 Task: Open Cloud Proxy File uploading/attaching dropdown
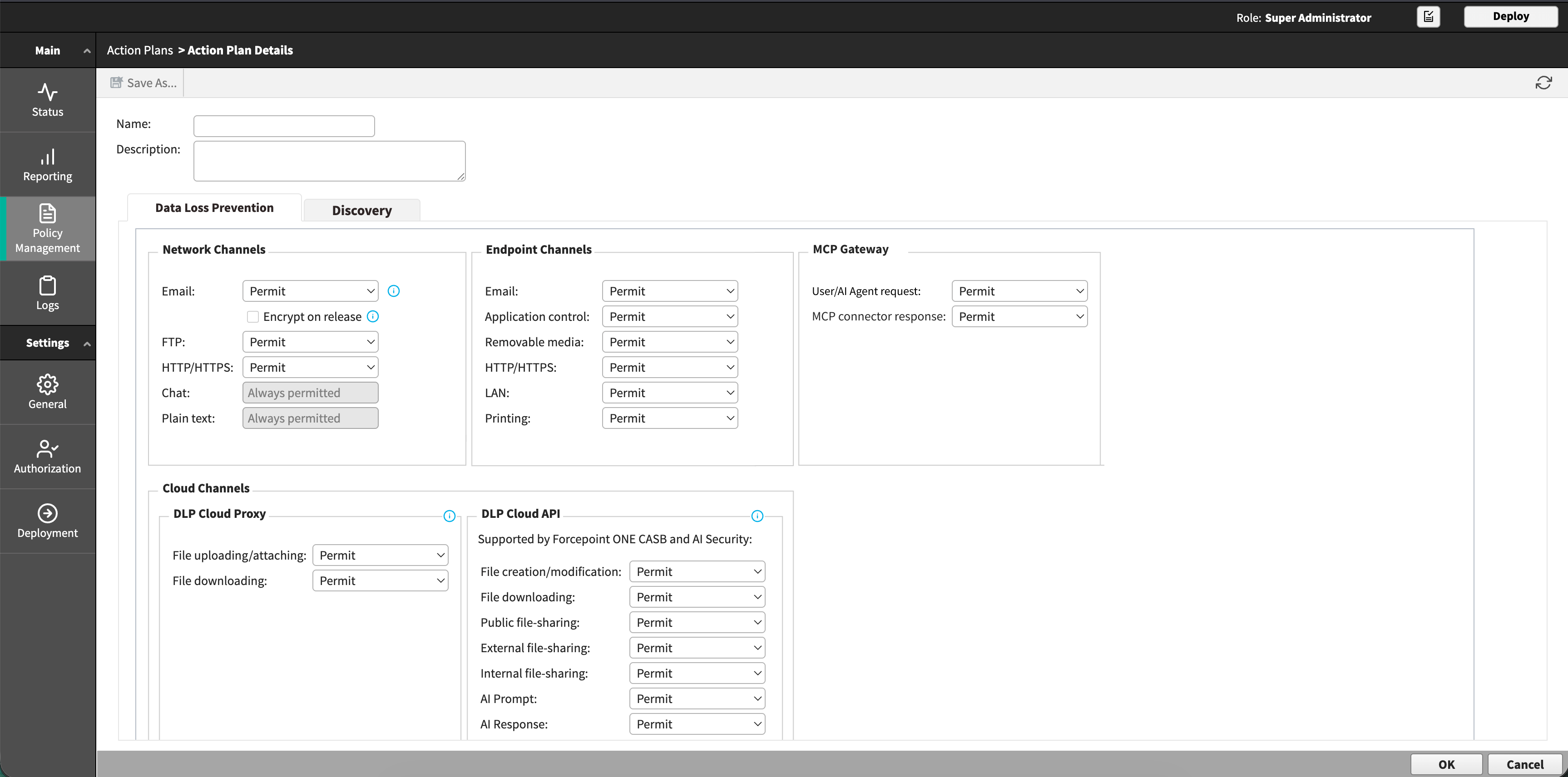click(381, 555)
